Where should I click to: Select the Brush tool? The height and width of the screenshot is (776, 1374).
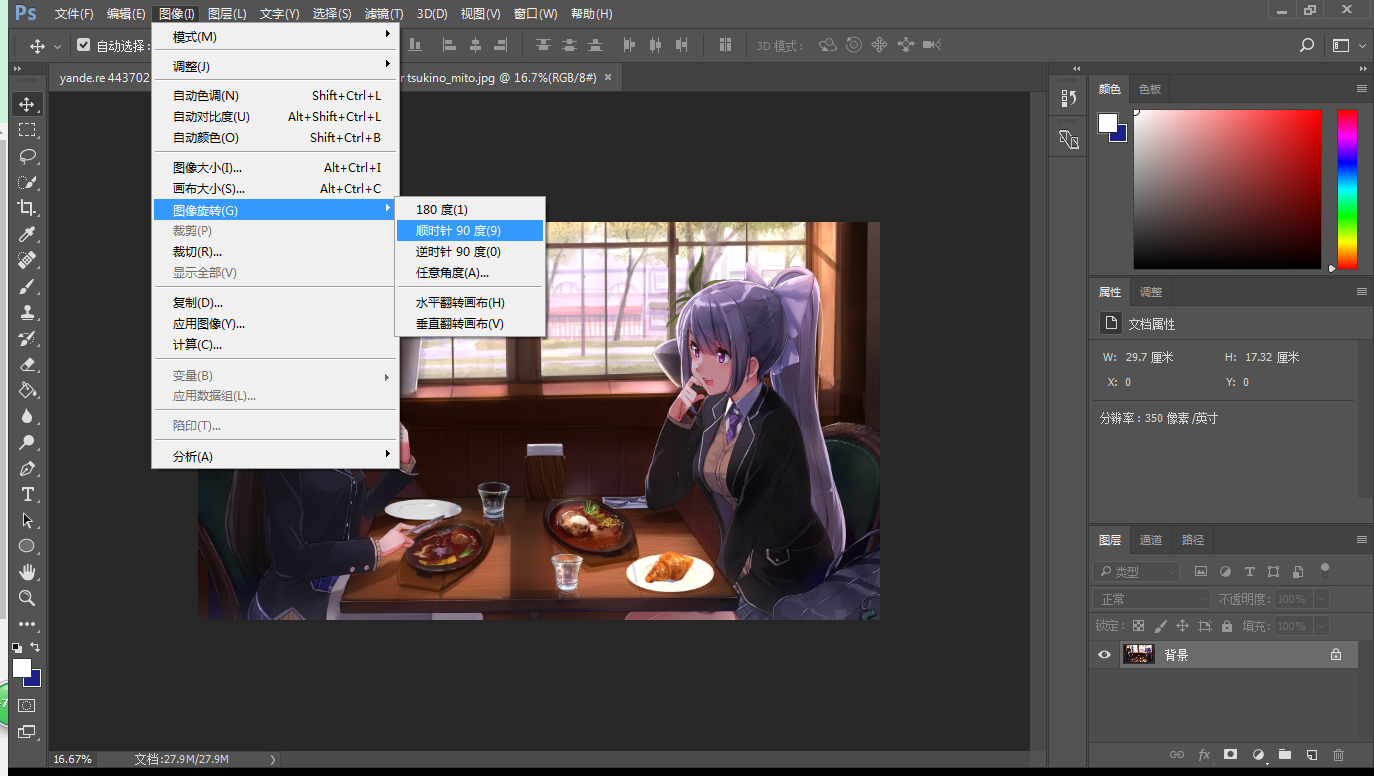point(27,286)
